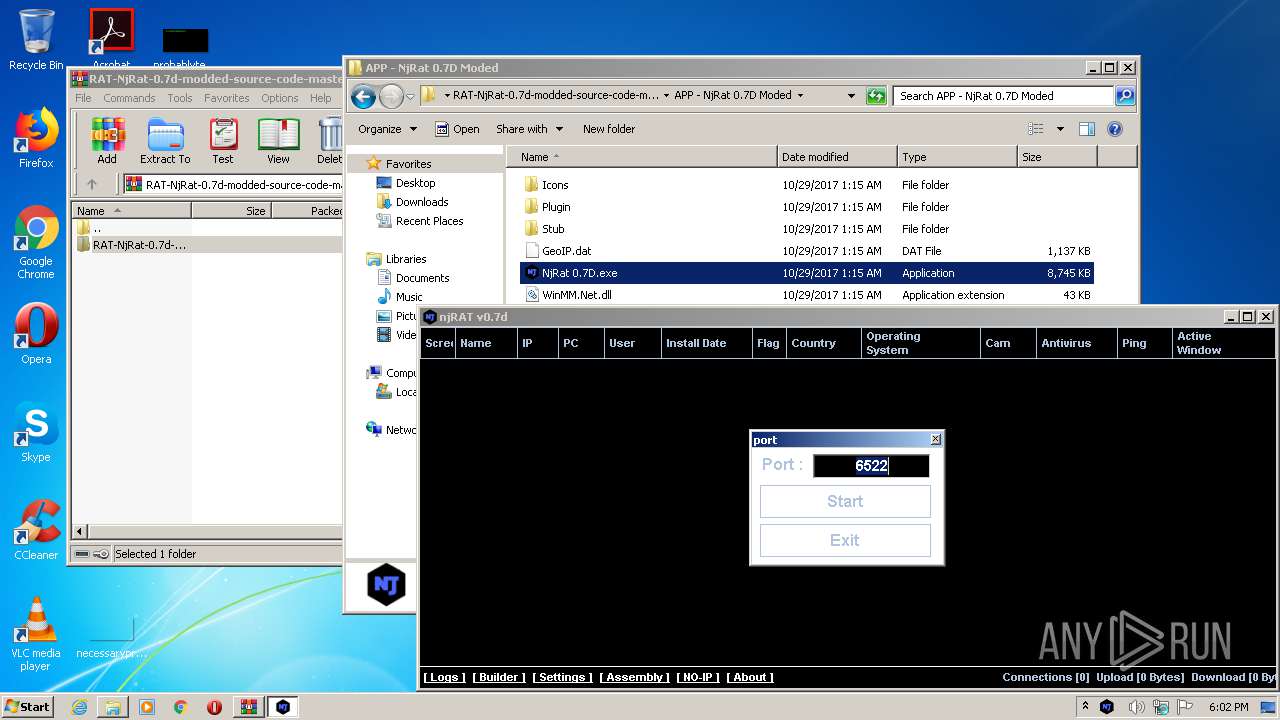Close the port dialog
1280x720 pixels.
[935, 439]
